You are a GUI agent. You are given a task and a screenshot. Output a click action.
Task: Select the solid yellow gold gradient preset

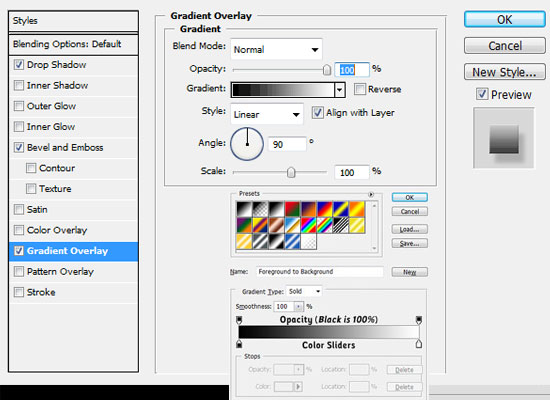coord(357,226)
